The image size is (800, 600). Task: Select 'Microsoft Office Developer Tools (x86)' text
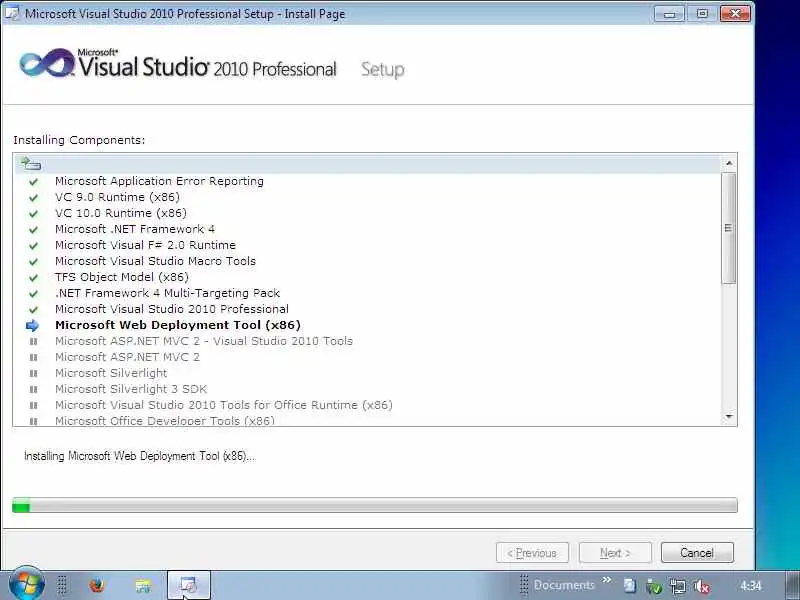pos(165,420)
